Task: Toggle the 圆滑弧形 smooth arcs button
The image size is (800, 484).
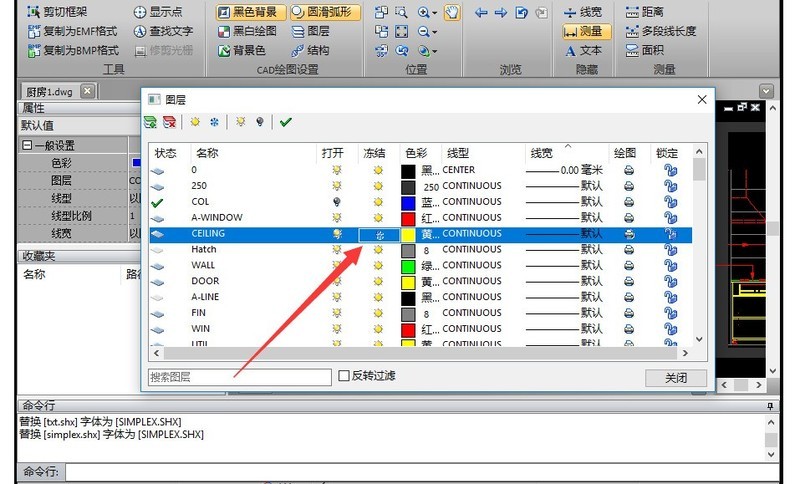Action: (x=326, y=12)
